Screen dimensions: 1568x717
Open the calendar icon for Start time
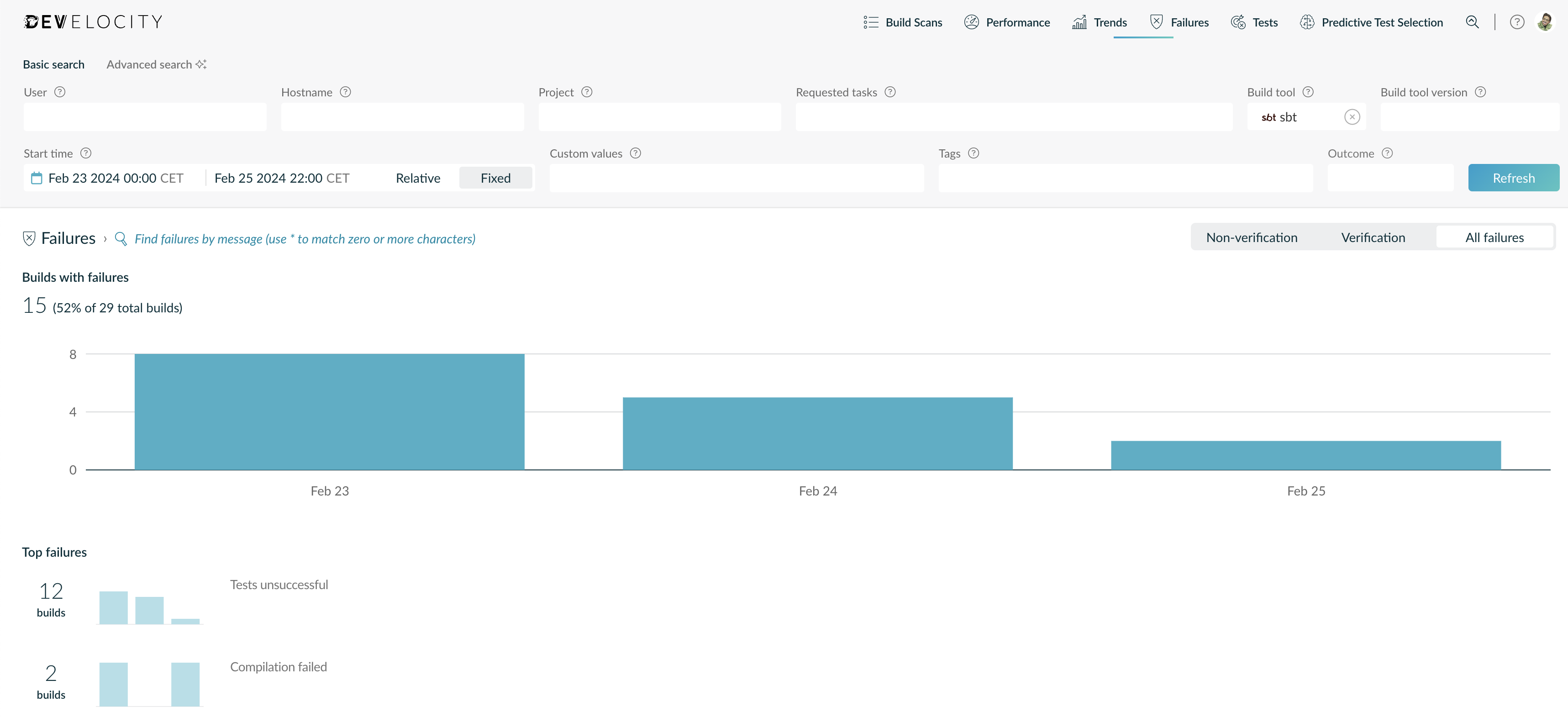tap(37, 179)
